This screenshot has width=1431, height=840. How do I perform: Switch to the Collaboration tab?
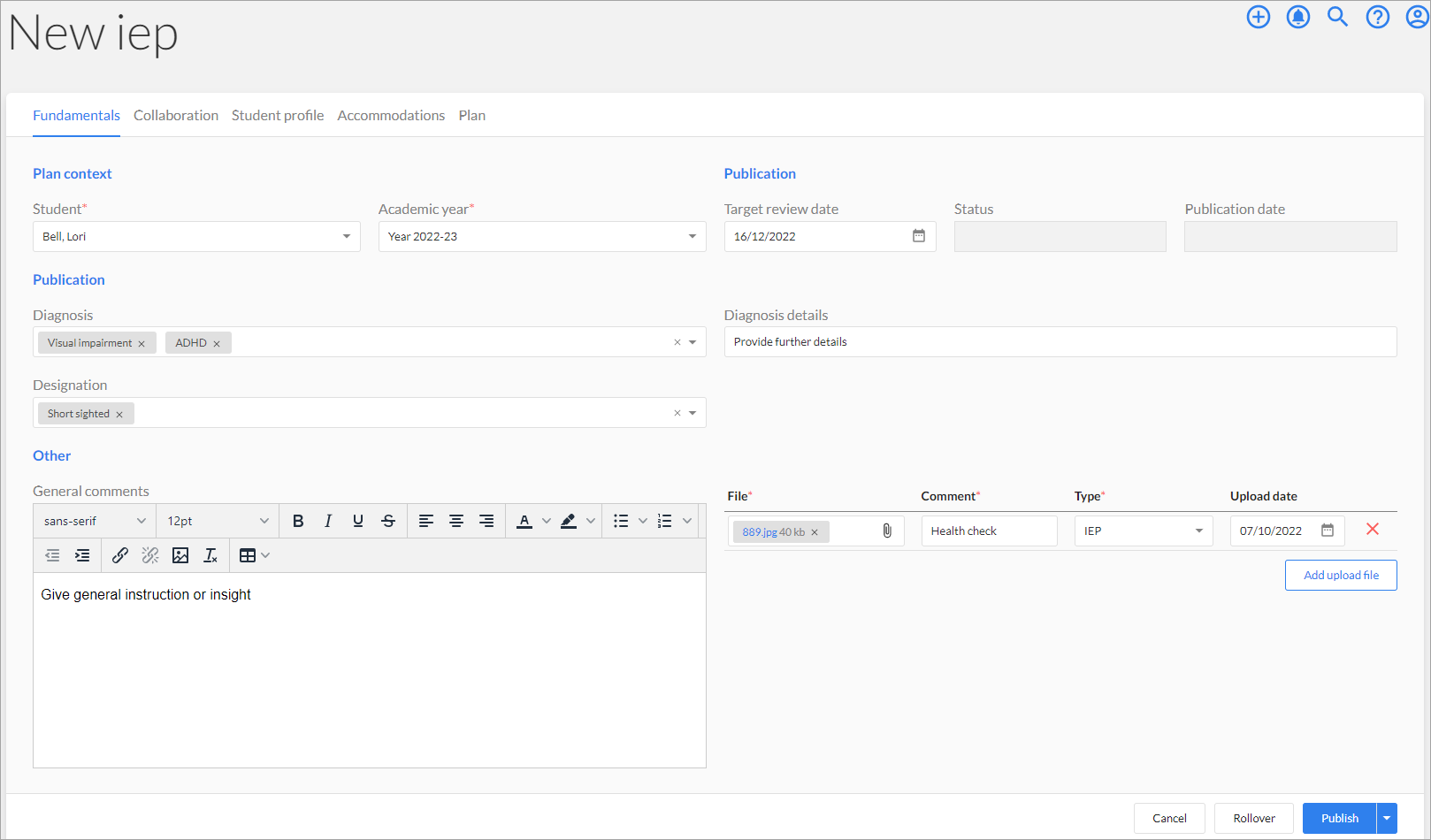click(176, 116)
